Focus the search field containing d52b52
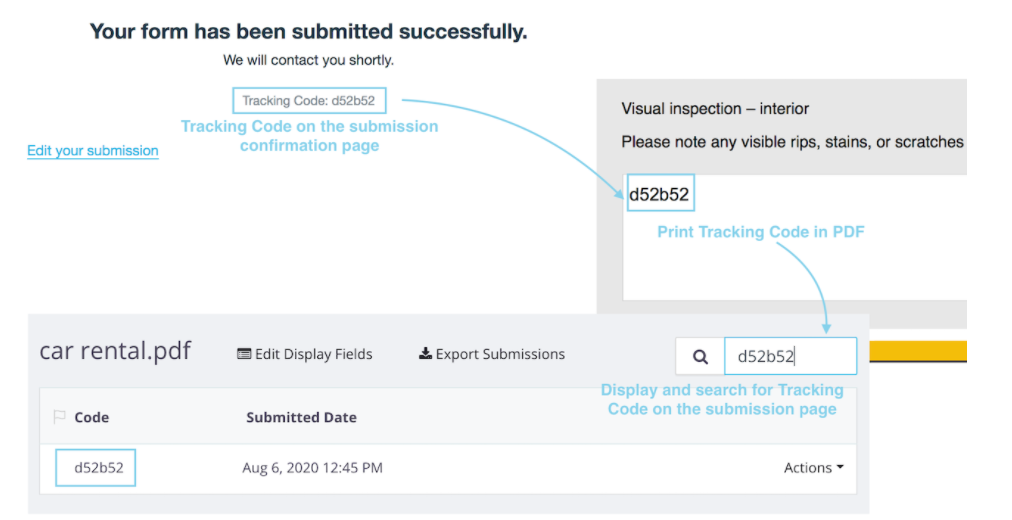The image size is (1012, 520). click(x=790, y=356)
